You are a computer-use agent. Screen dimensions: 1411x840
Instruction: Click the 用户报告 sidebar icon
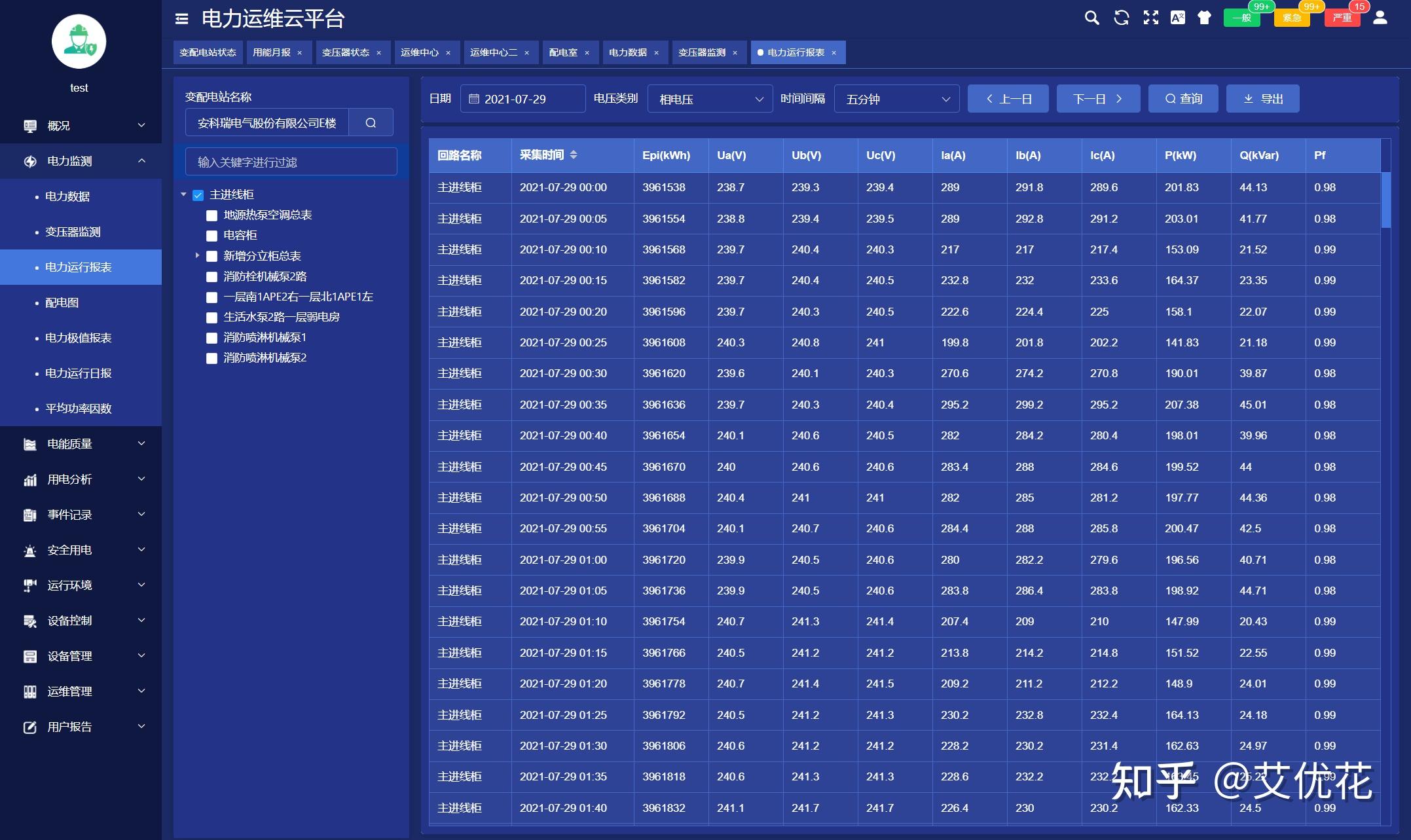click(30, 727)
